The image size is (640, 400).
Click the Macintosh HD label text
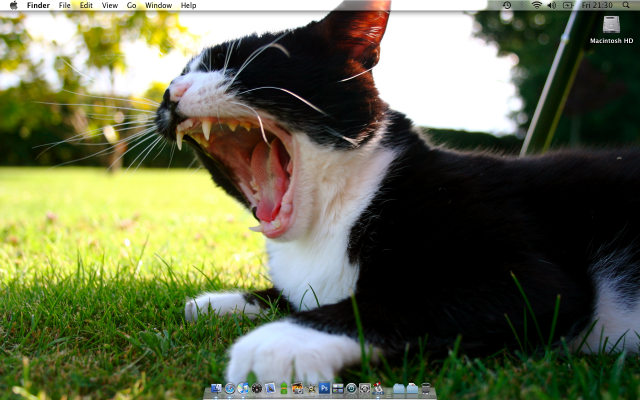click(611, 41)
